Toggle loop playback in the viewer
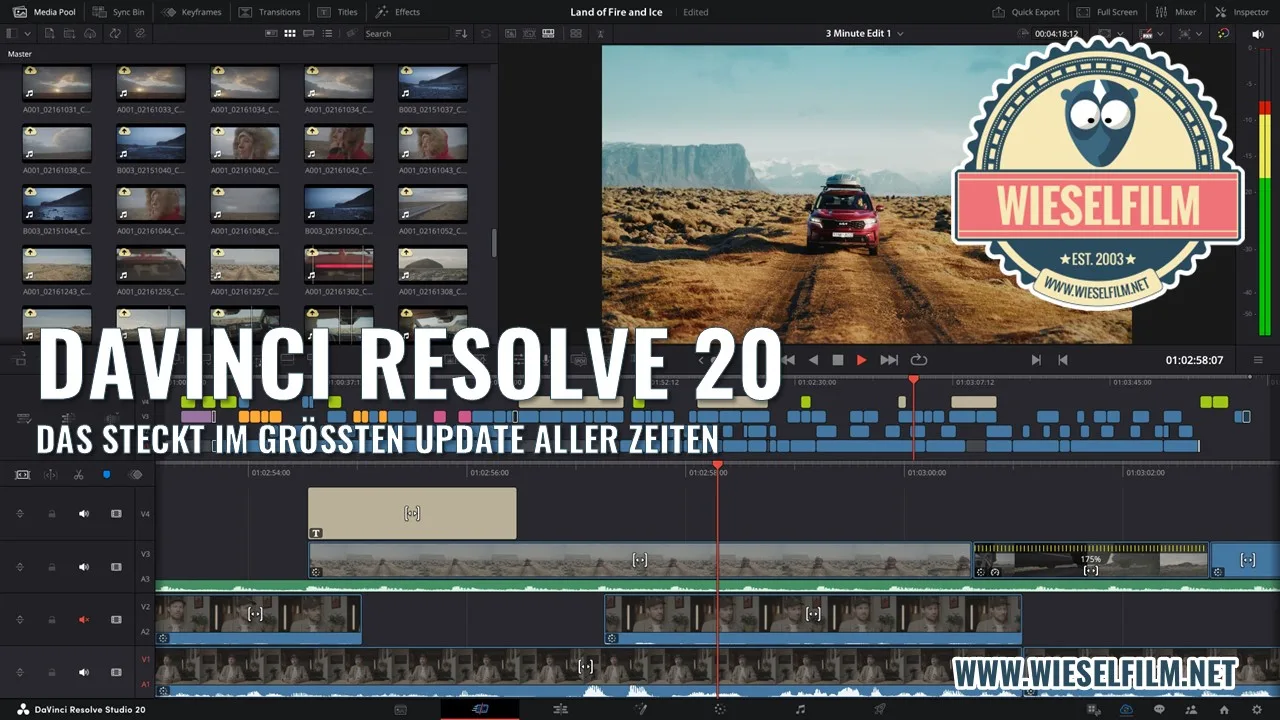The image size is (1280, 720). [919, 360]
